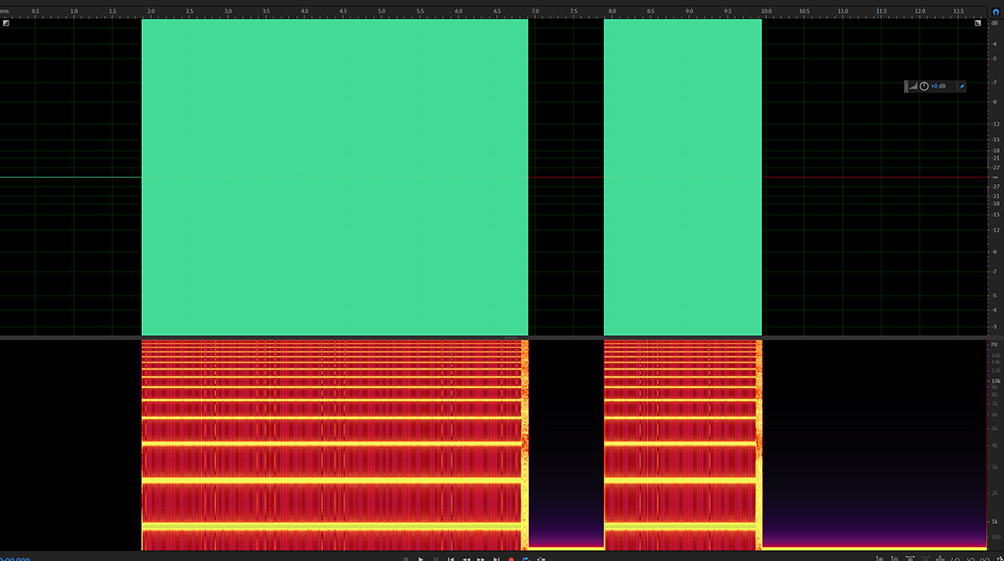The height and width of the screenshot is (561, 1004).
Task: Click the time ruler at the 5.0 mark
Action: coord(381,11)
